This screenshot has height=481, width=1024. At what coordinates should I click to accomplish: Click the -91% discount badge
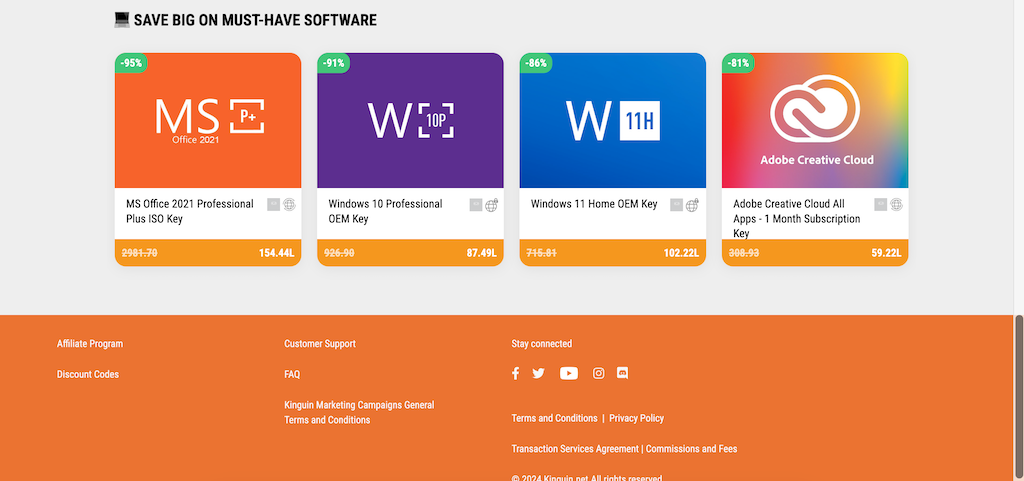click(334, 63)
